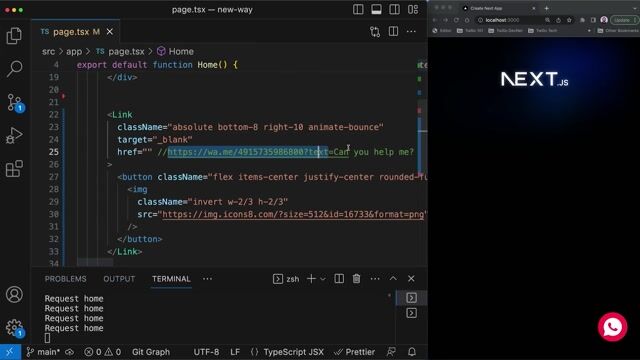Select the first terminal in the list
This screenshot has width=640, height=360.
coord(411,298)
